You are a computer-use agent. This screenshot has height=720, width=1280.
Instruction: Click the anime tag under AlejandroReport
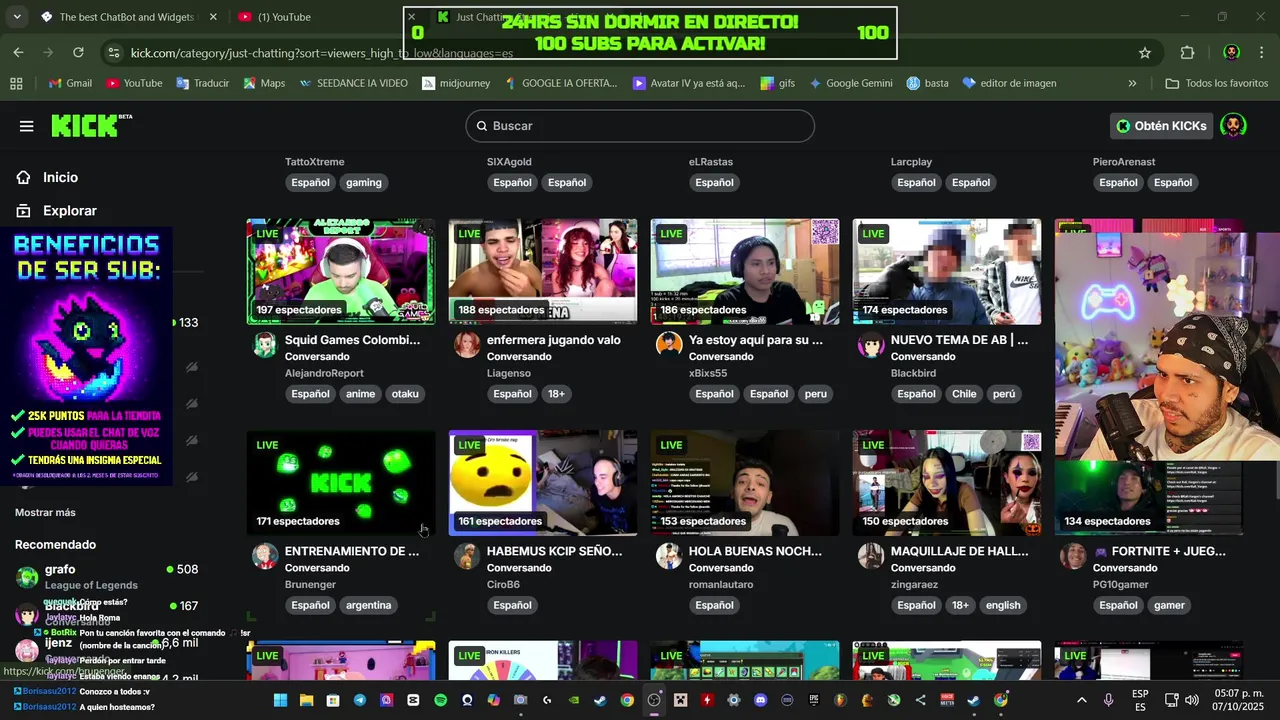point(361,394)
